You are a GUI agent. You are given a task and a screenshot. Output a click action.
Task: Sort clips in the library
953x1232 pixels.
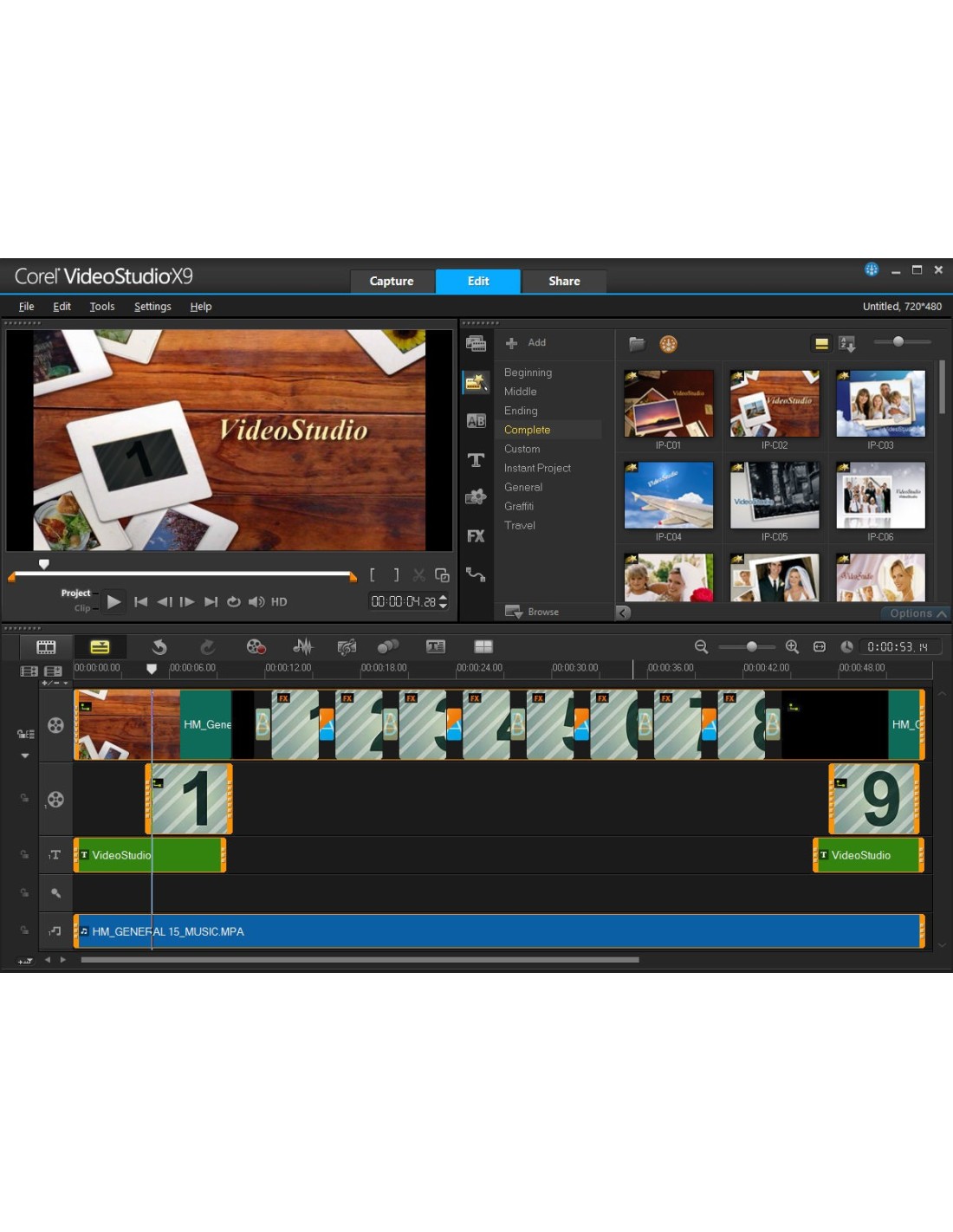click(847, 344)
